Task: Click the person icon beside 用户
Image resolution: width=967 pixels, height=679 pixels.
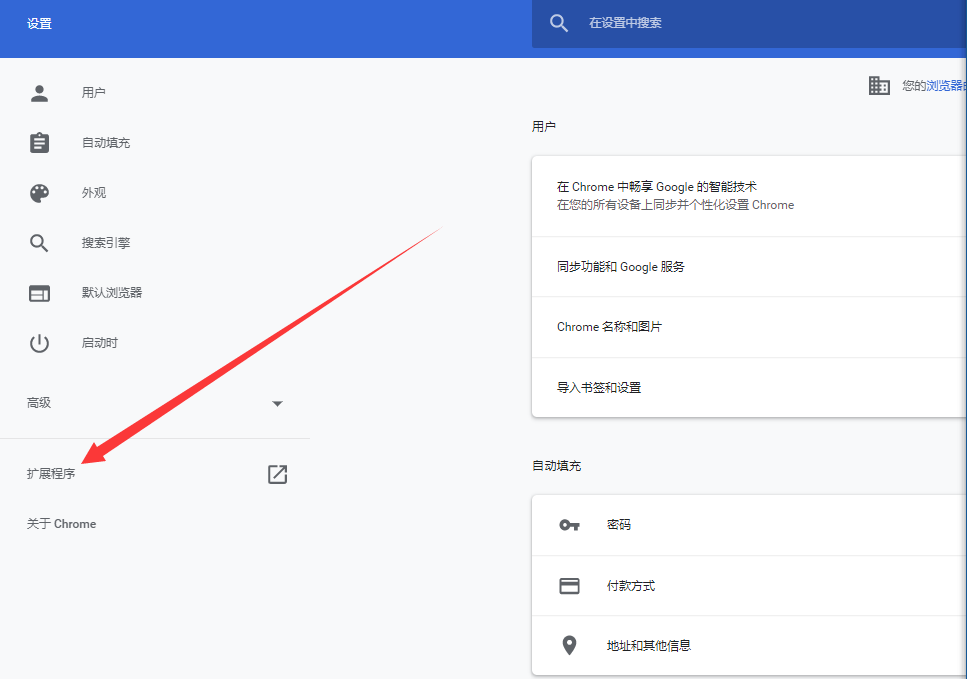Action: [x=39, y=93]
